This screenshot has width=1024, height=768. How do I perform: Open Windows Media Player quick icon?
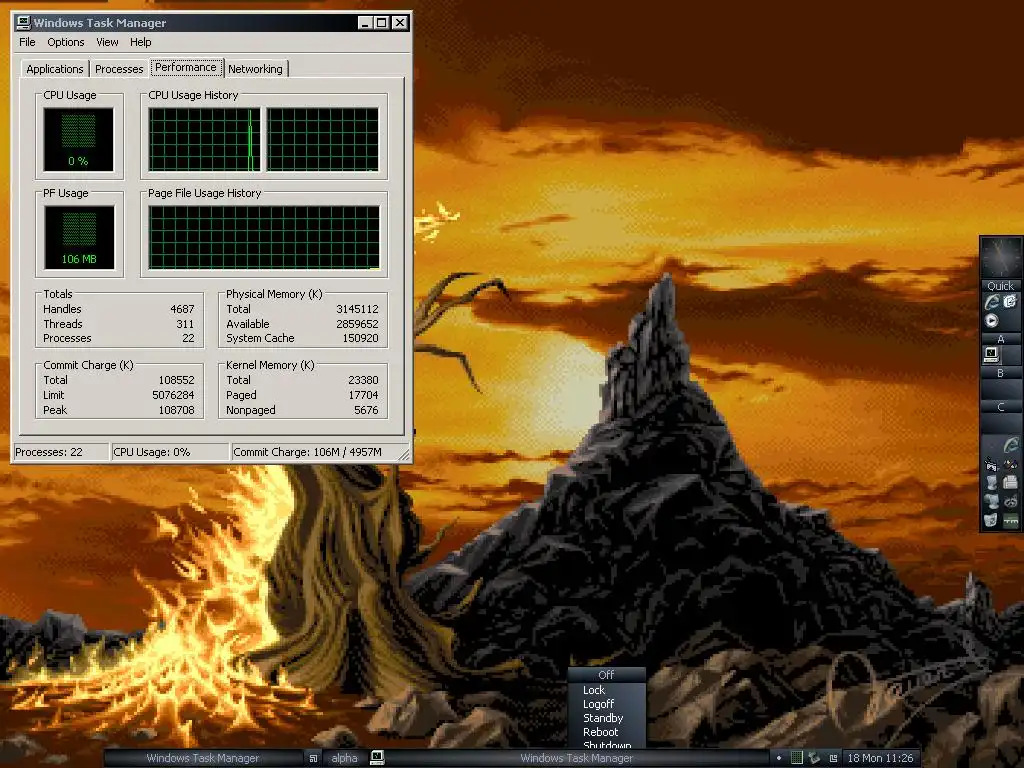[x=991, y=321]
